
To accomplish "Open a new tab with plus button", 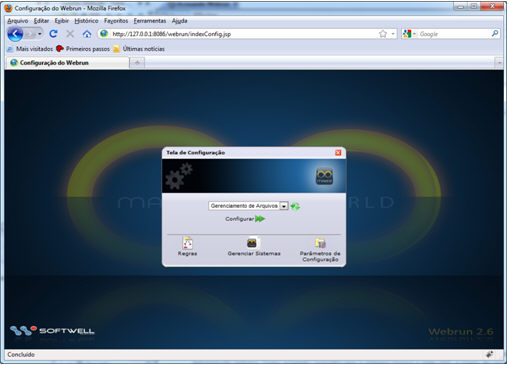I will [137, 63].
